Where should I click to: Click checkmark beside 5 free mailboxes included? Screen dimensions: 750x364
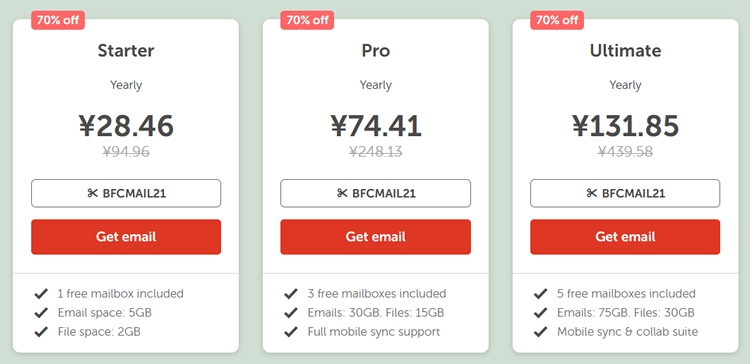(540, 293)
